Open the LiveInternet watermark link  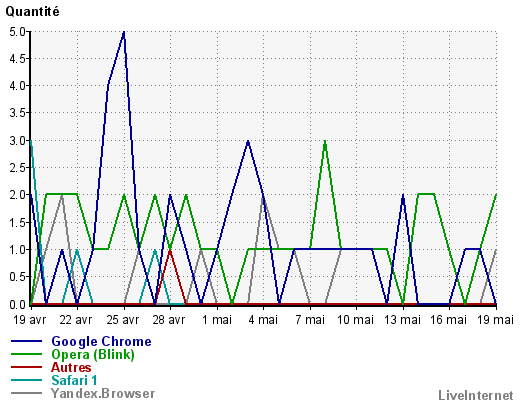[476, 395]
